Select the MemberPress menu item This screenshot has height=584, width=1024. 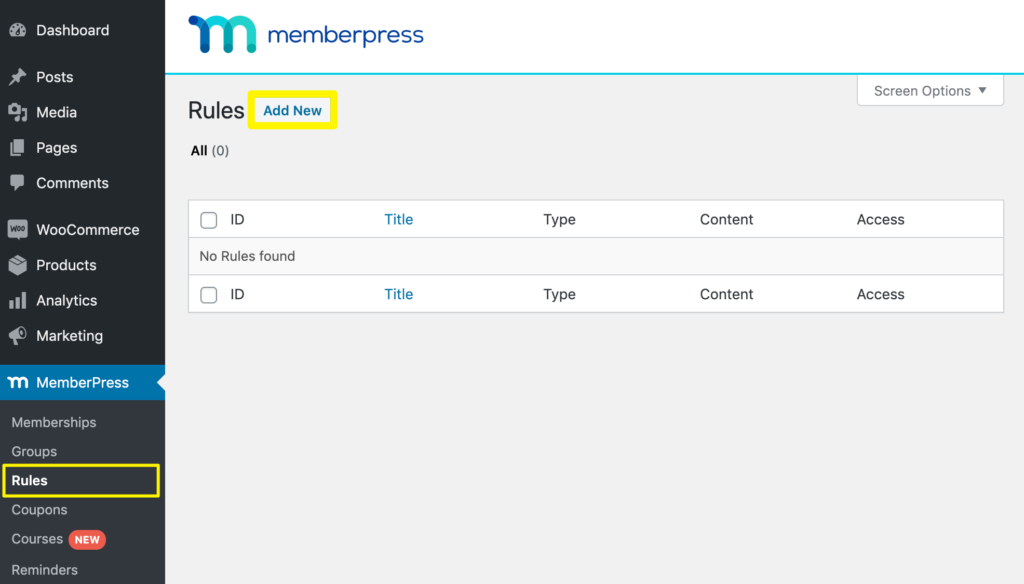coord(82,382)
